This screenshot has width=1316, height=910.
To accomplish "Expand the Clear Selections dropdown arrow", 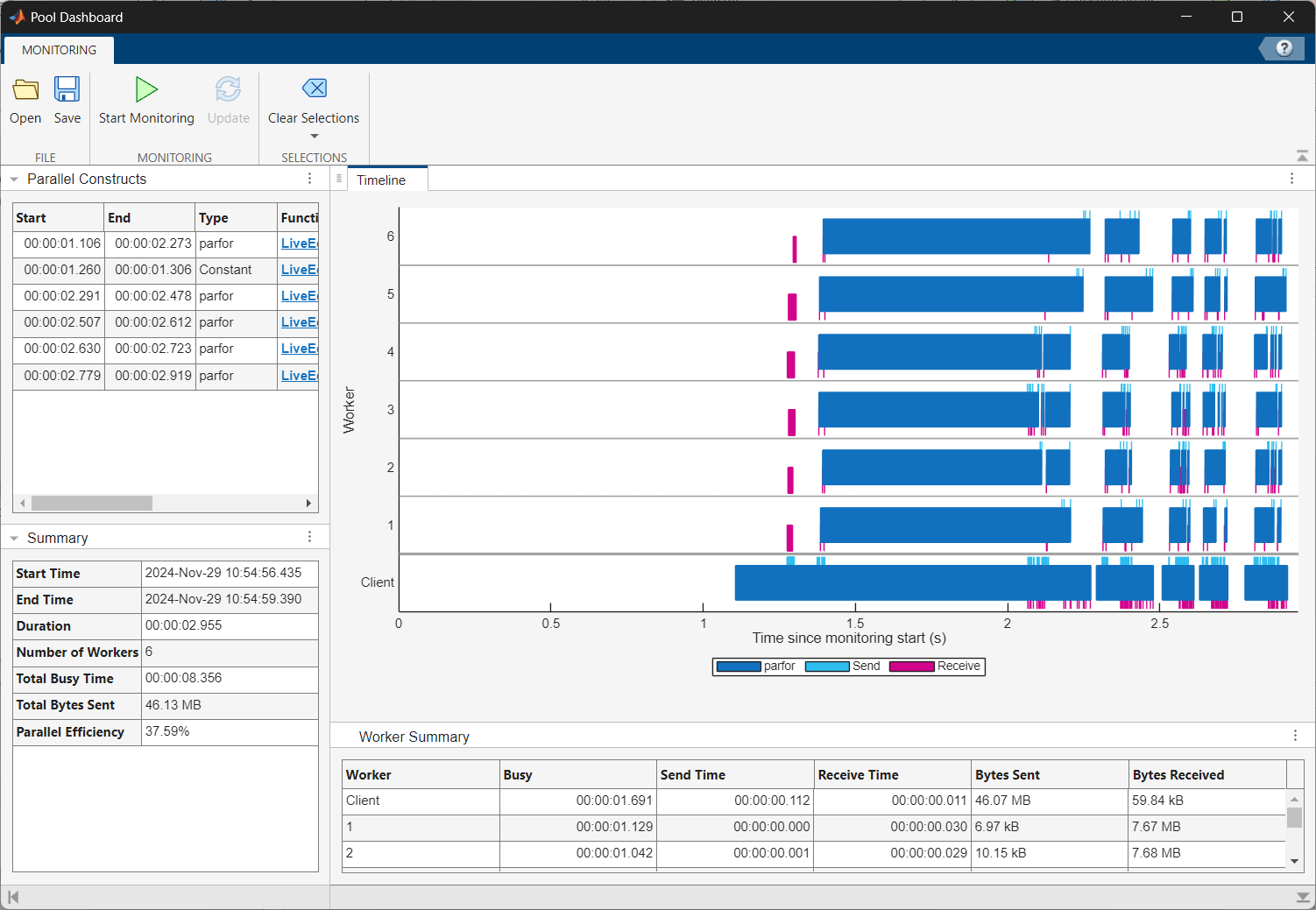I will point(314,137).
